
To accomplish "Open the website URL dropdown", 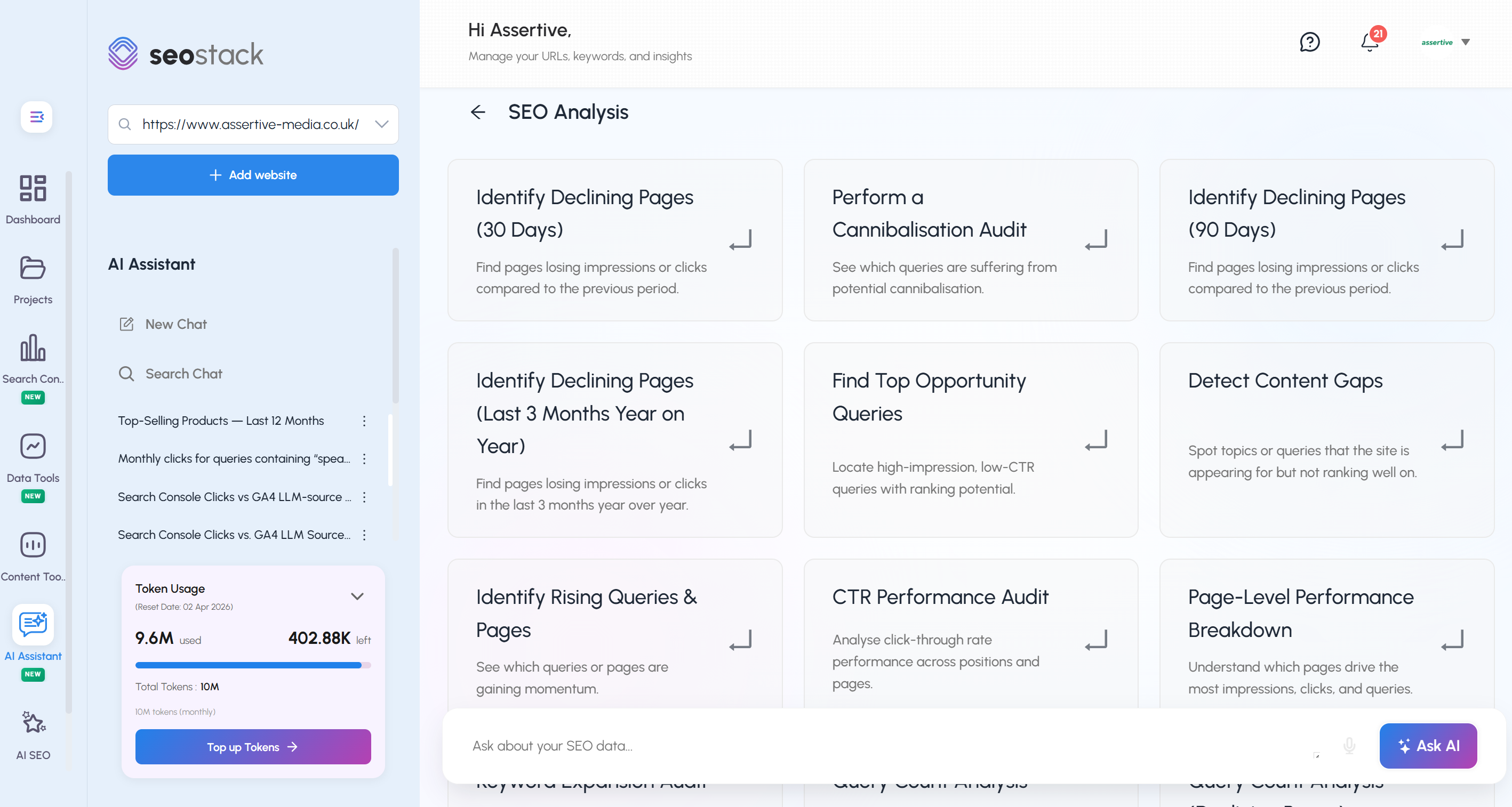I will [380, 124].
